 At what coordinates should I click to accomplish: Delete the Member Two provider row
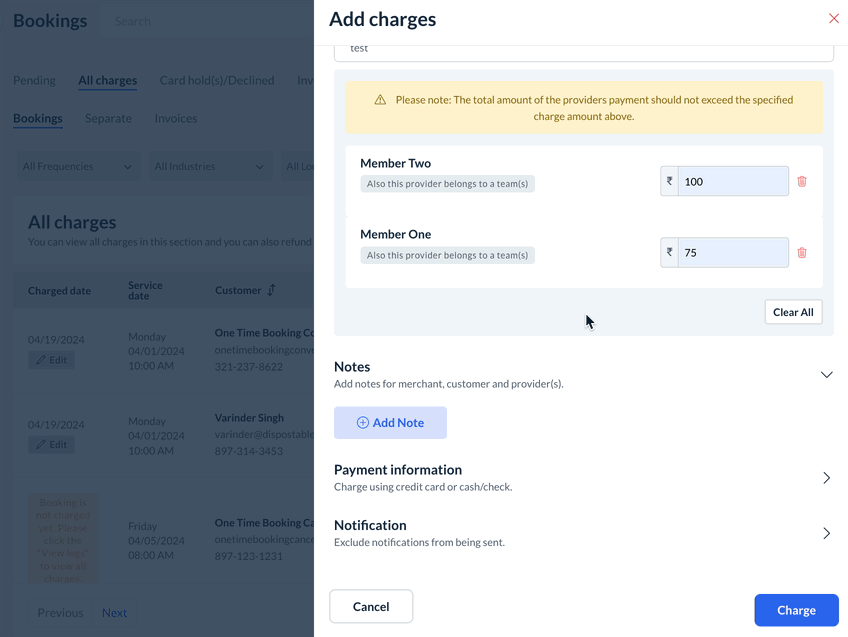click(802, 182)
